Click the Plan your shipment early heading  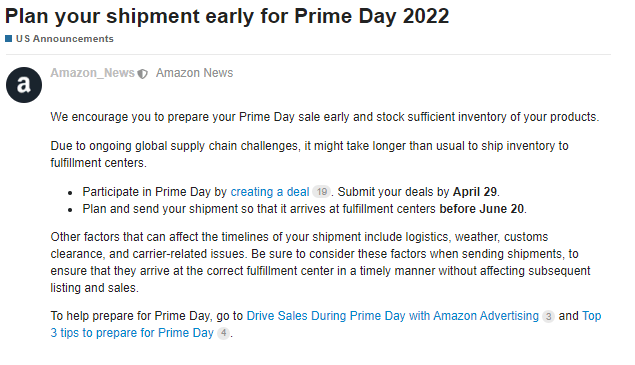[227, 16]
